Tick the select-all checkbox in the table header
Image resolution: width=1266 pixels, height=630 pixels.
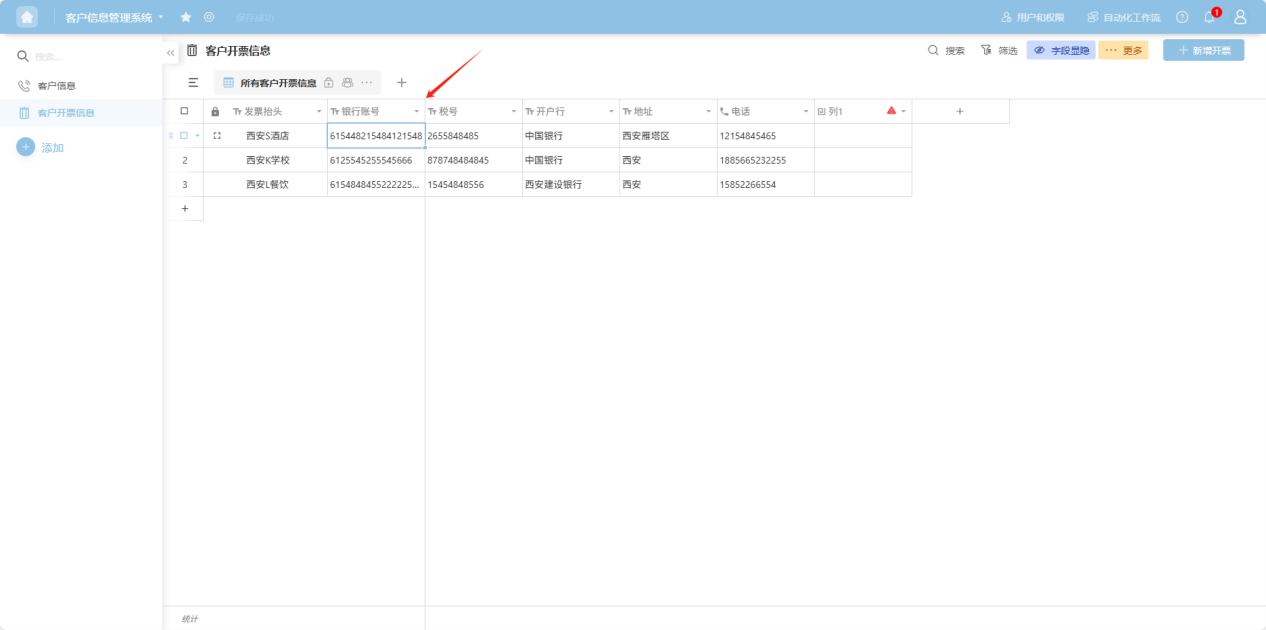coord(184,111)
